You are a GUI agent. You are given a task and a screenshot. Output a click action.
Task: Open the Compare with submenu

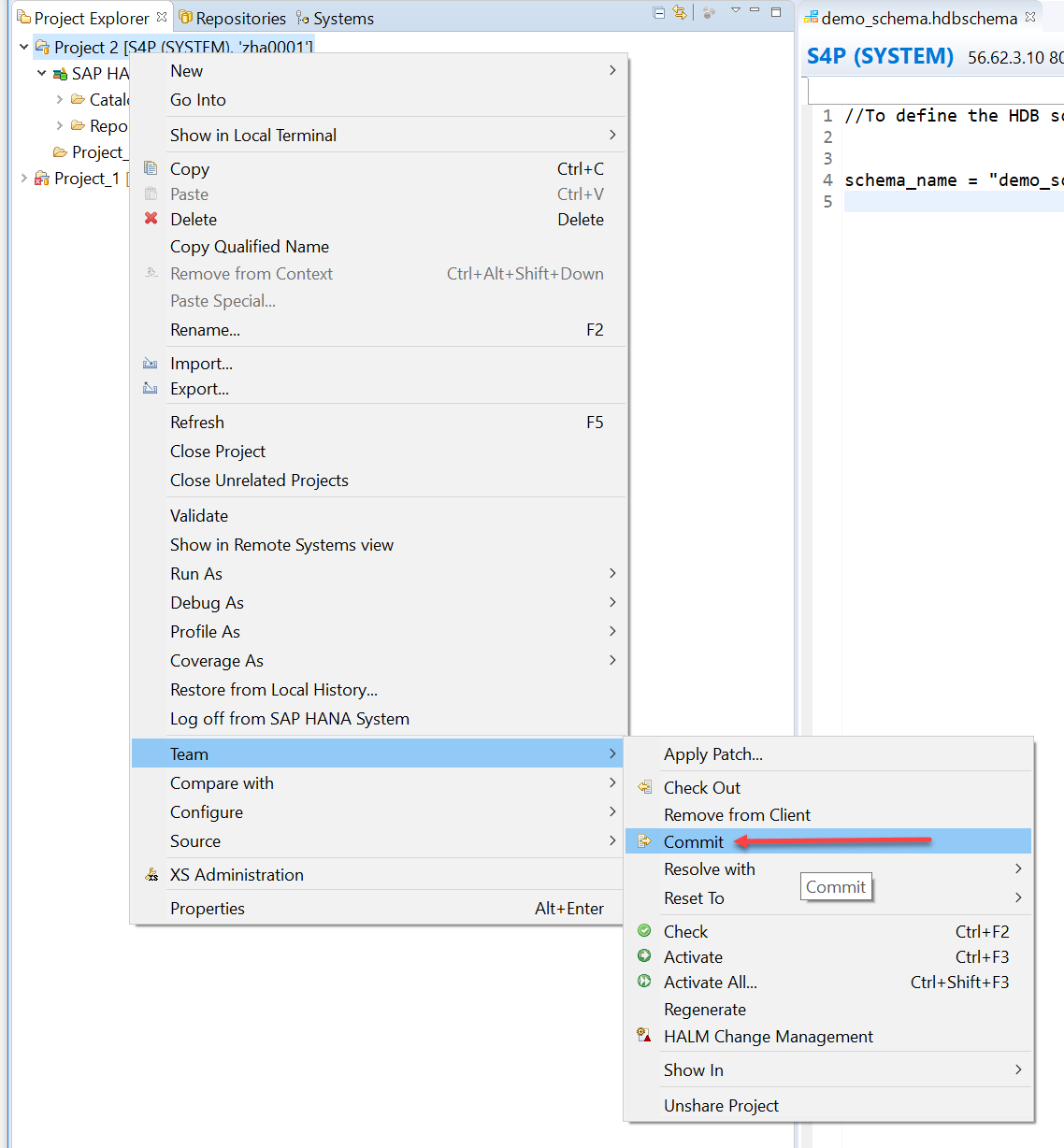click(x=378, y=783)
